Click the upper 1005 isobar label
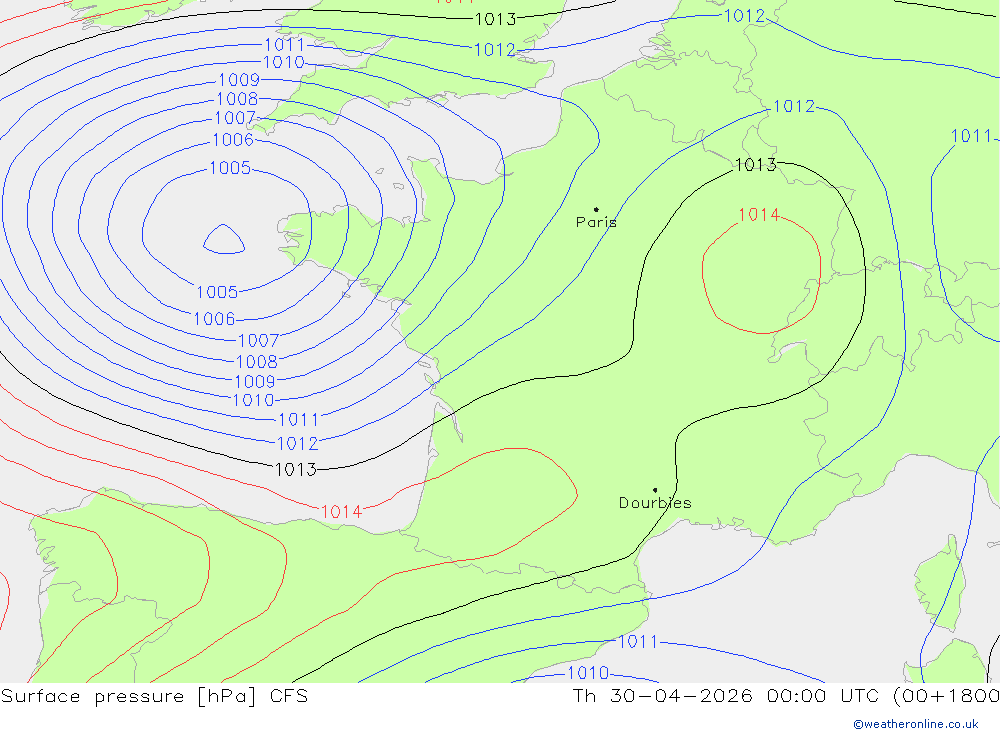Image resolution: width=1000 pixels, height=733 pixels. click(x=230, y=168)
